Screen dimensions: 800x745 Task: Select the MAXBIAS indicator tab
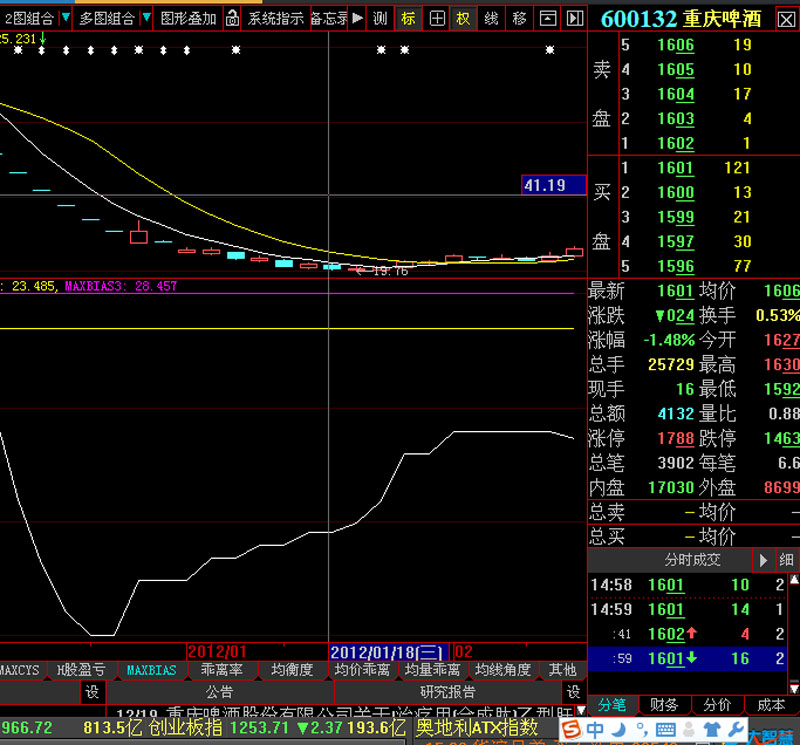[x=152, y=670]
